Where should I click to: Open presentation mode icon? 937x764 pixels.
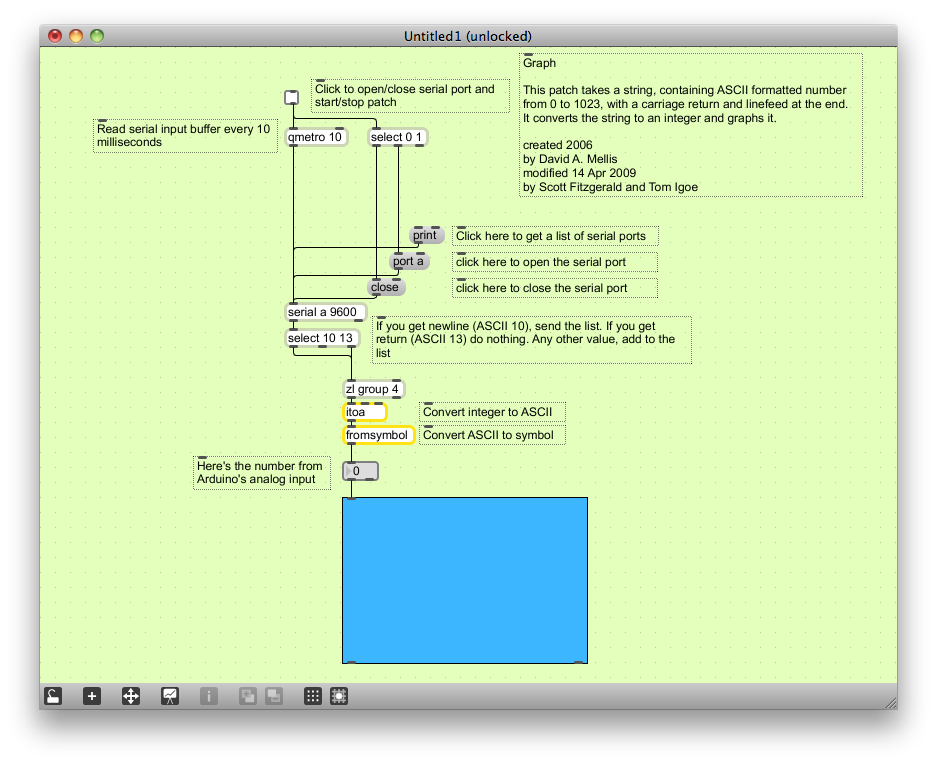coord(170,696)
